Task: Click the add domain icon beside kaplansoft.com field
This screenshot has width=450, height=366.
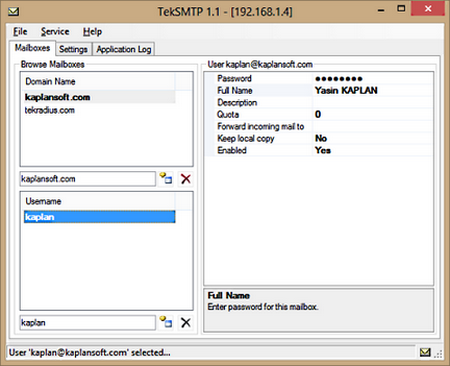Action: point(166,179)
